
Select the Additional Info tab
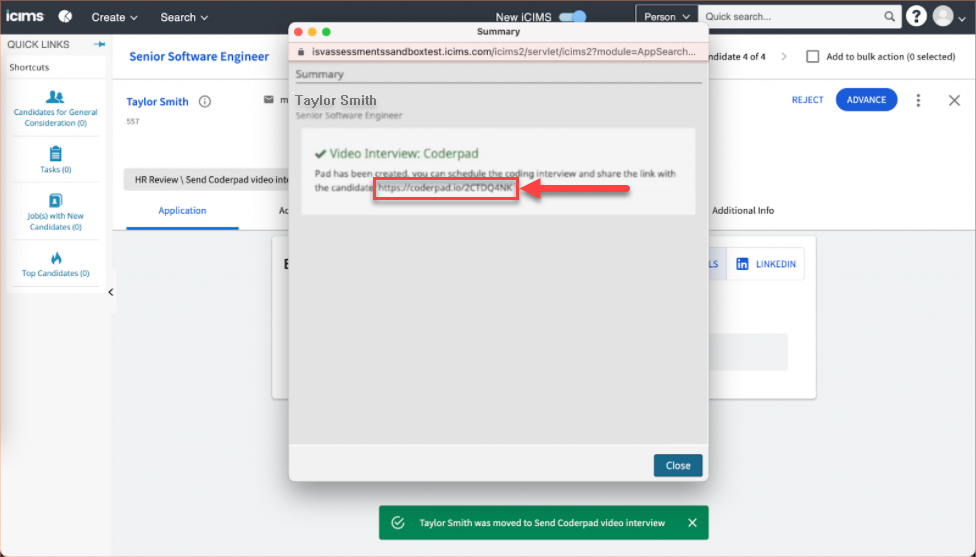(x=743, y=210)
